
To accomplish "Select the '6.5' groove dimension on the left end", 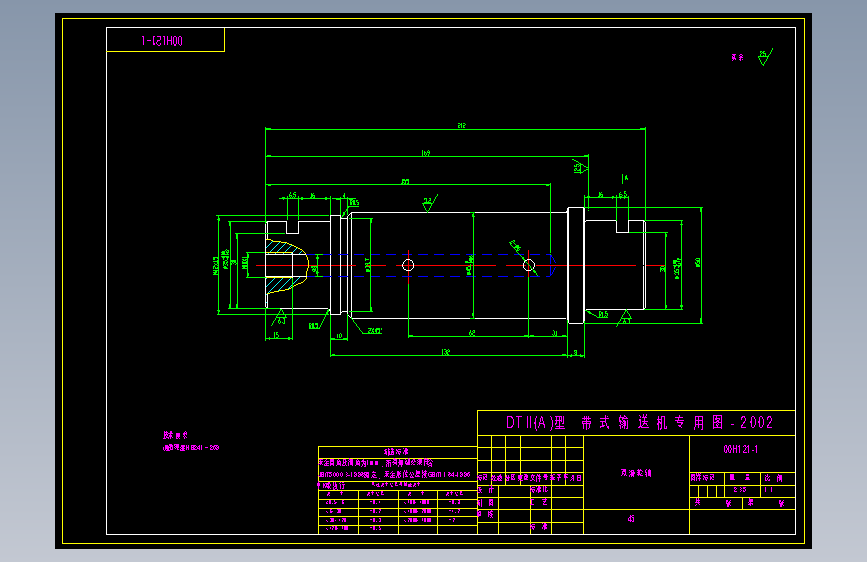I will [293, 195].
